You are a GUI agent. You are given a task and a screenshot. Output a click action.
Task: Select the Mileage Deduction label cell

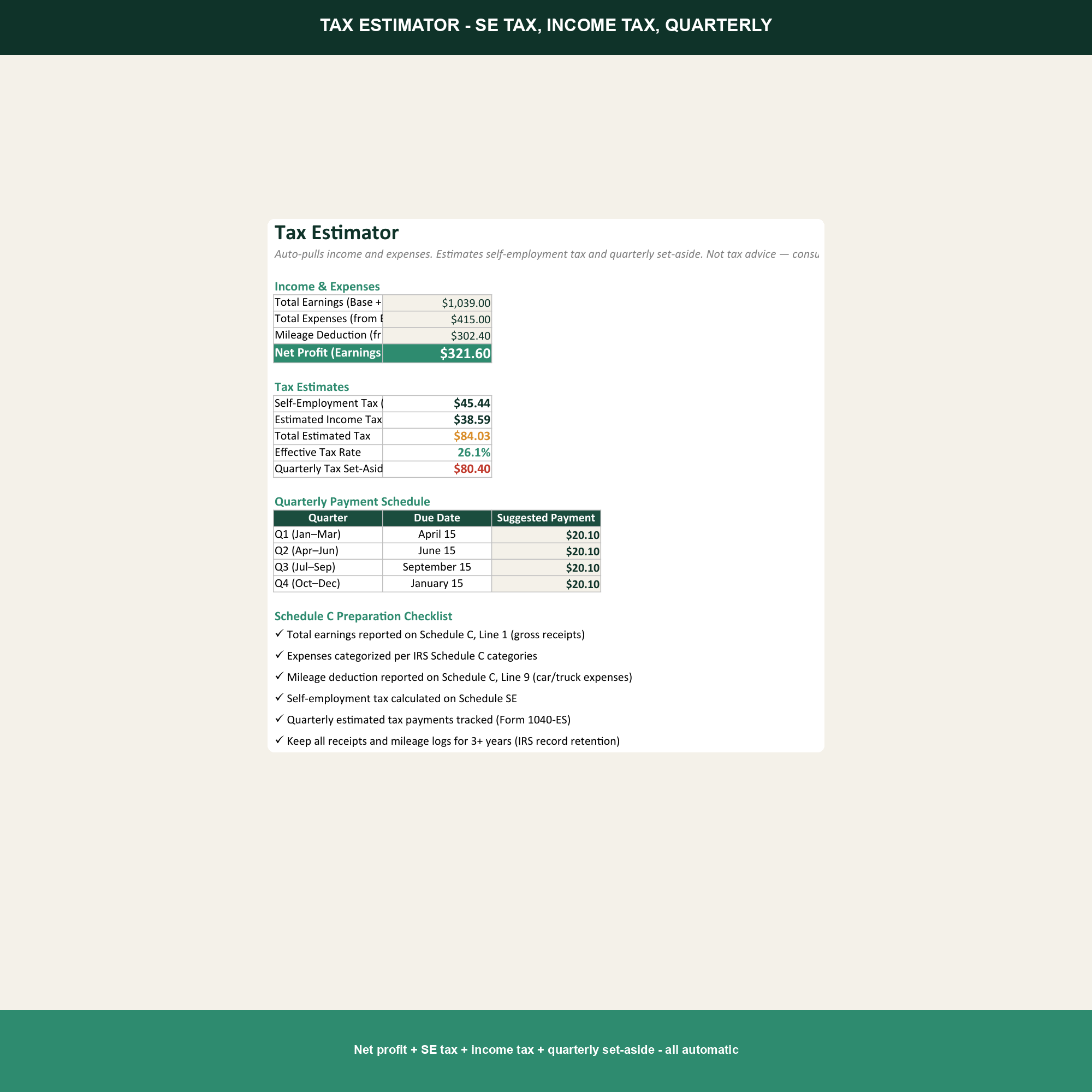[328, 335]
